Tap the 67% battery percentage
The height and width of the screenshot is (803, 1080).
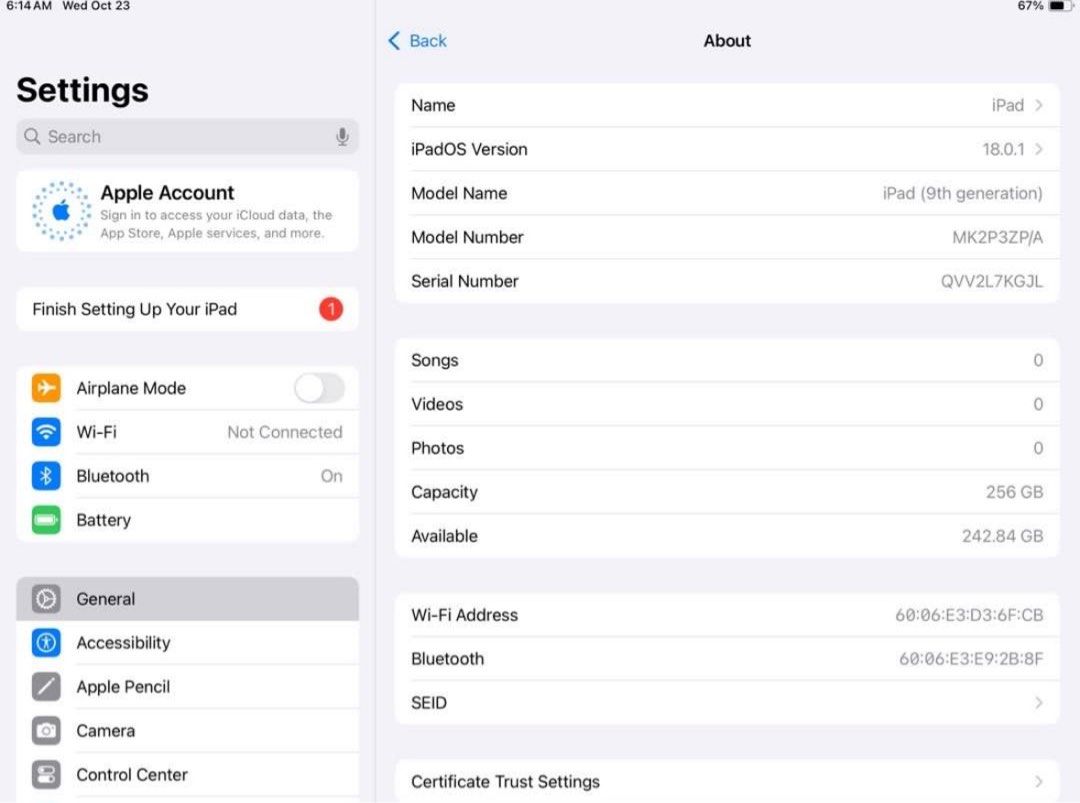(1030, 6)
